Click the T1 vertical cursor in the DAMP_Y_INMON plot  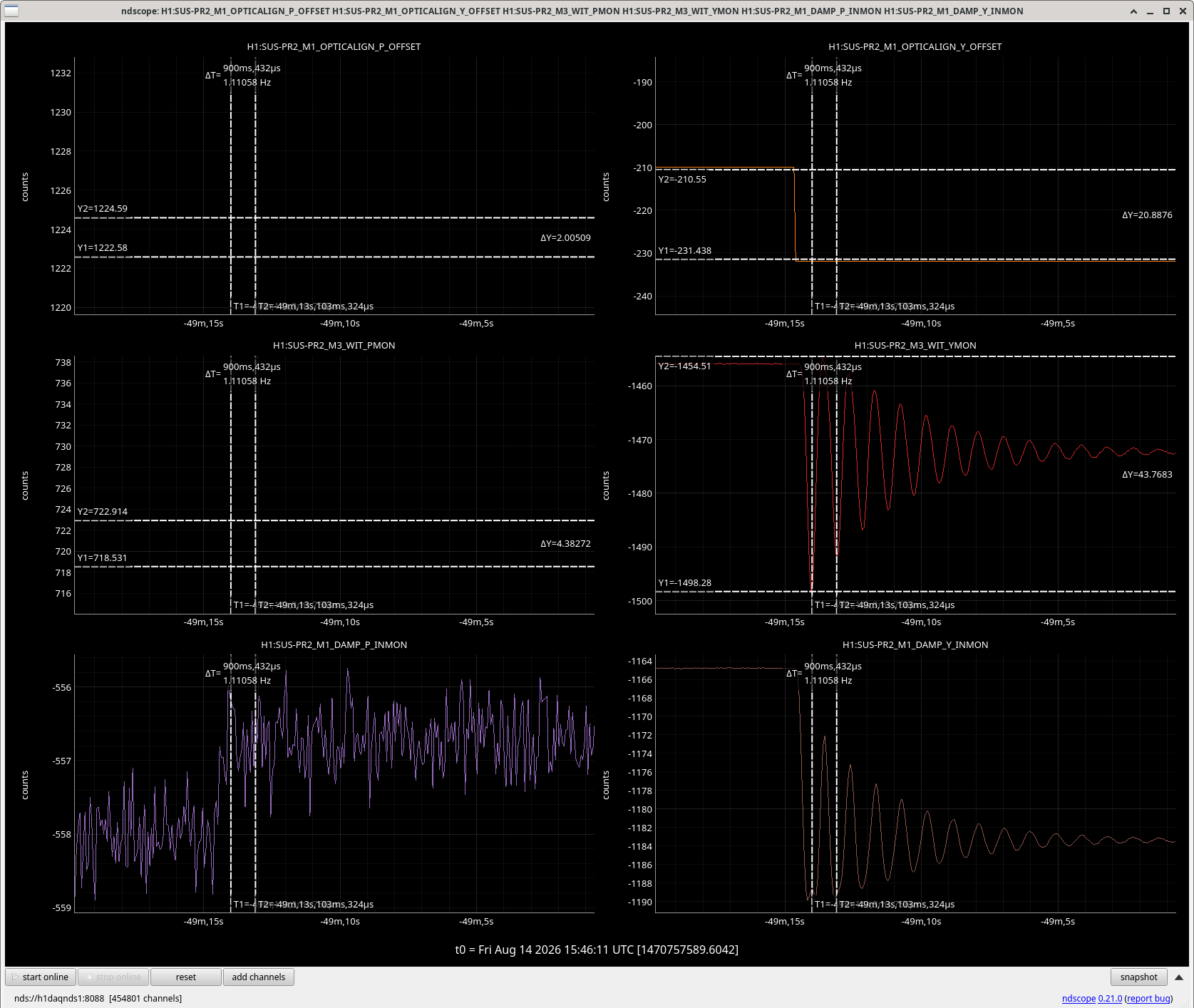tap(812, 784)
